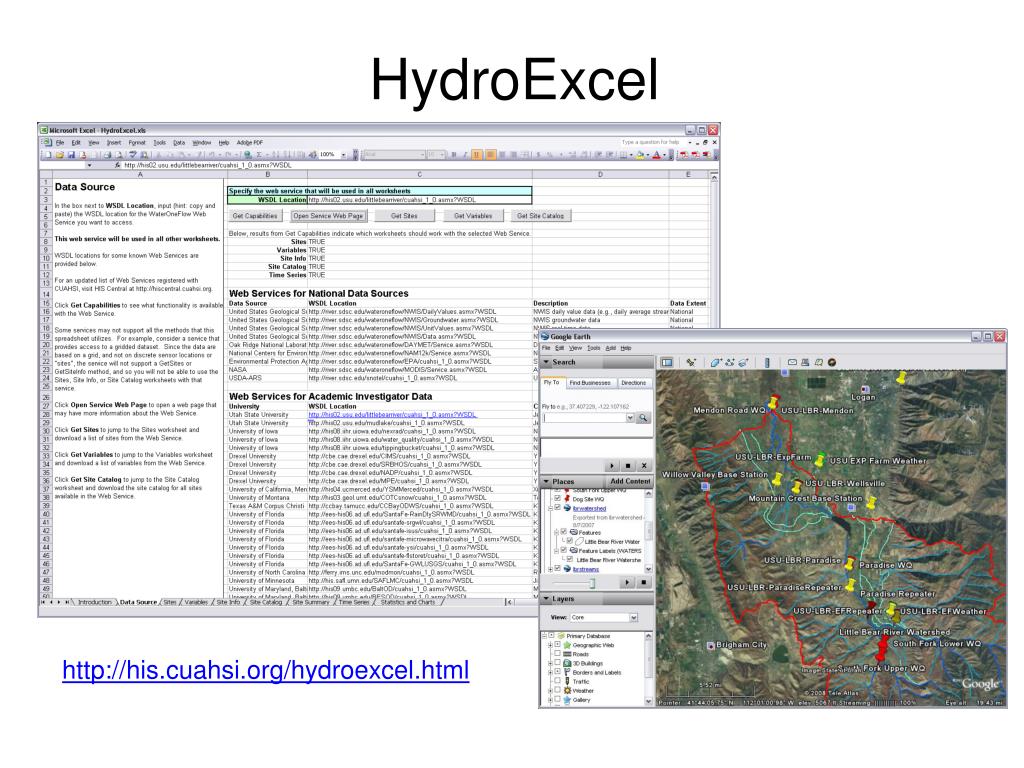Click the Show in Google Maps icon

[x=818, y=362]
